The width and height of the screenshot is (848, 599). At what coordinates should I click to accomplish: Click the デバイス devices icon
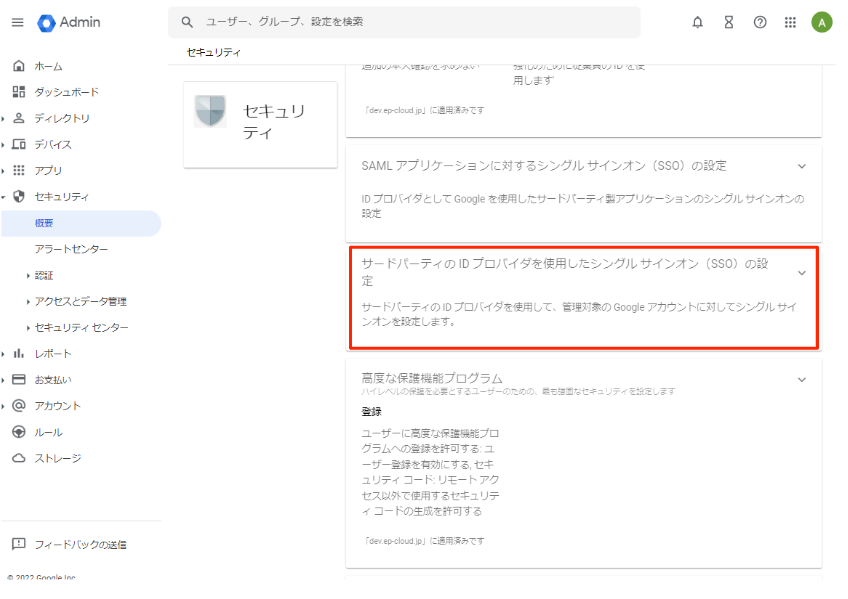click(19, 144)
